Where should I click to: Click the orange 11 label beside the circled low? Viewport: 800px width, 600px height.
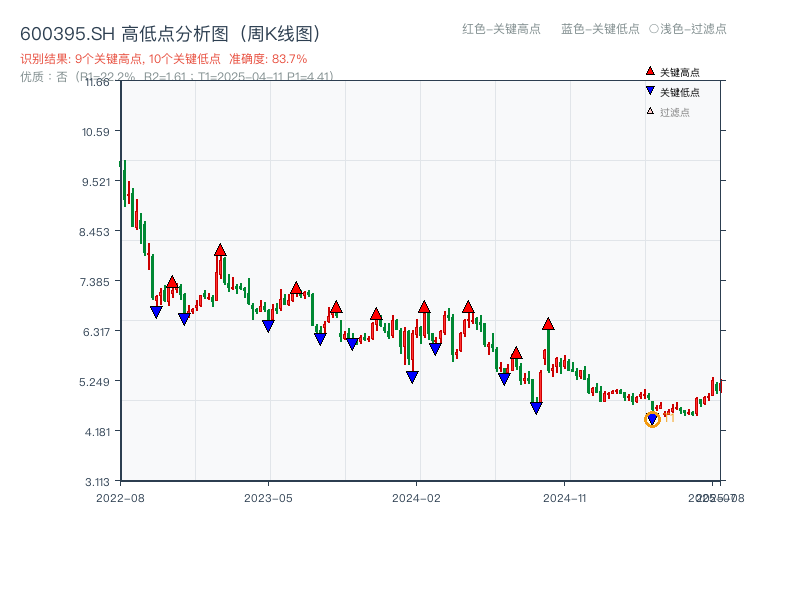click(x=669, y=418)
